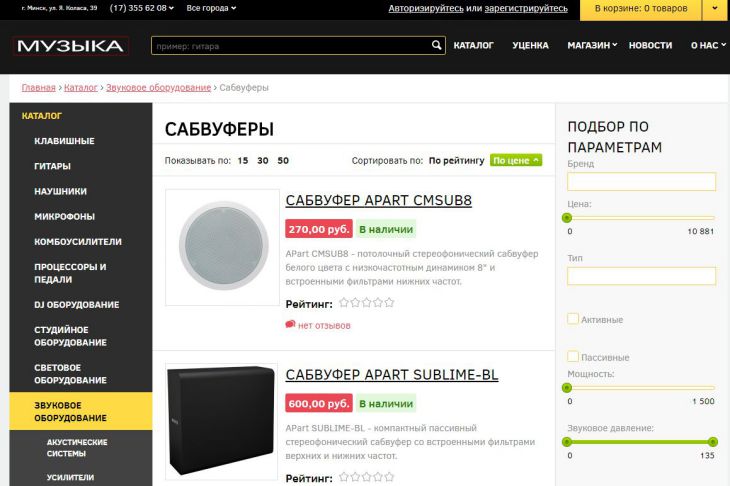730x486 pixels.
Task: Click the зарегистрируйтесь link
Action: pyautogui.click(x=526, y=8)
